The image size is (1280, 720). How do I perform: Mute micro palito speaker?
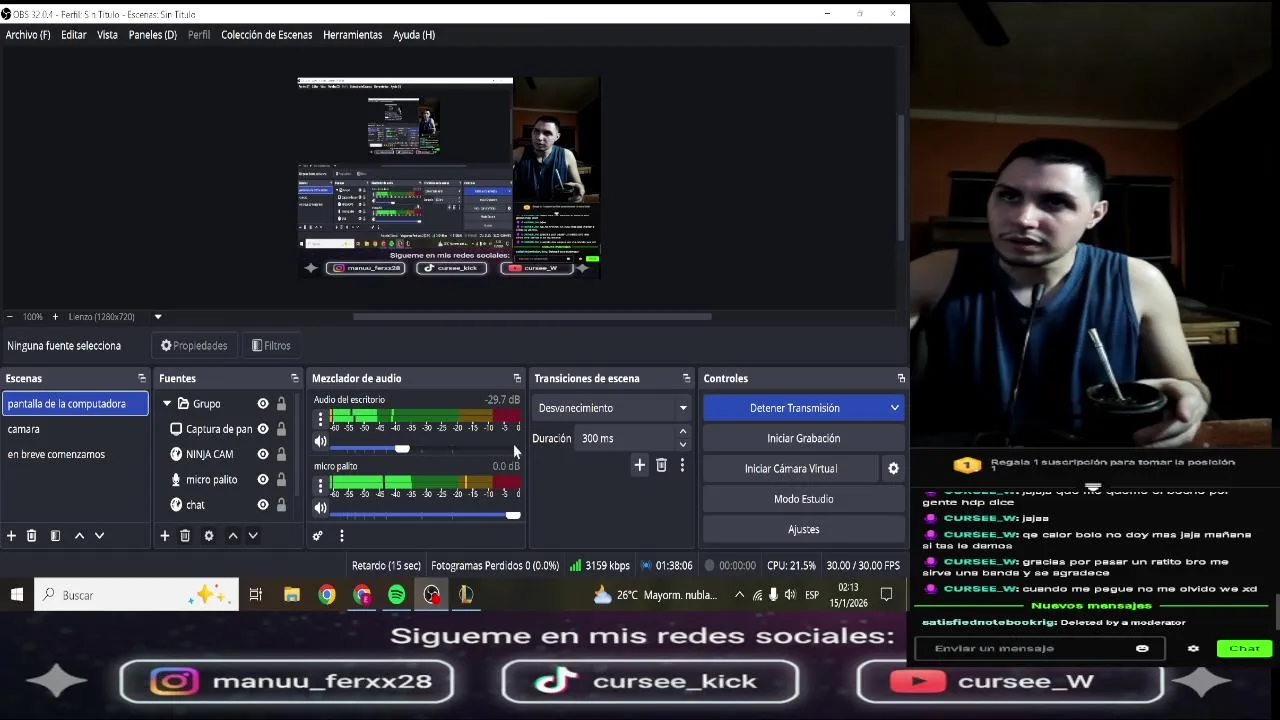pyautogui.click(x=320, y=508)
